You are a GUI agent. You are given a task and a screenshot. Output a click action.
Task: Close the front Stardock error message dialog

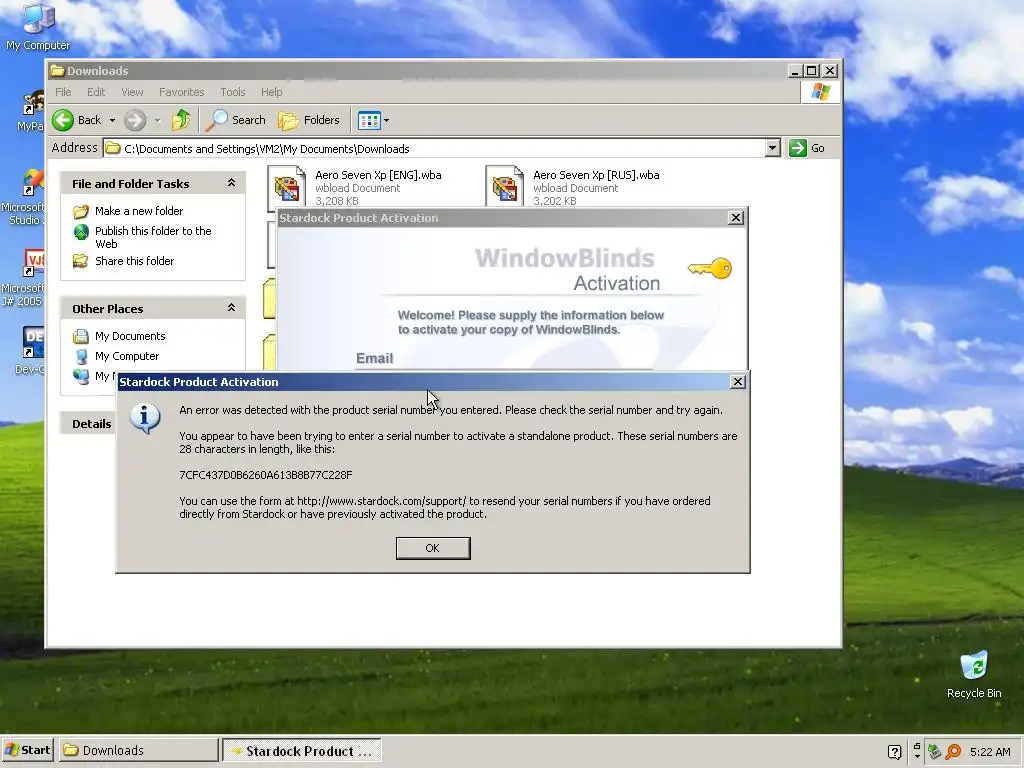737,381
